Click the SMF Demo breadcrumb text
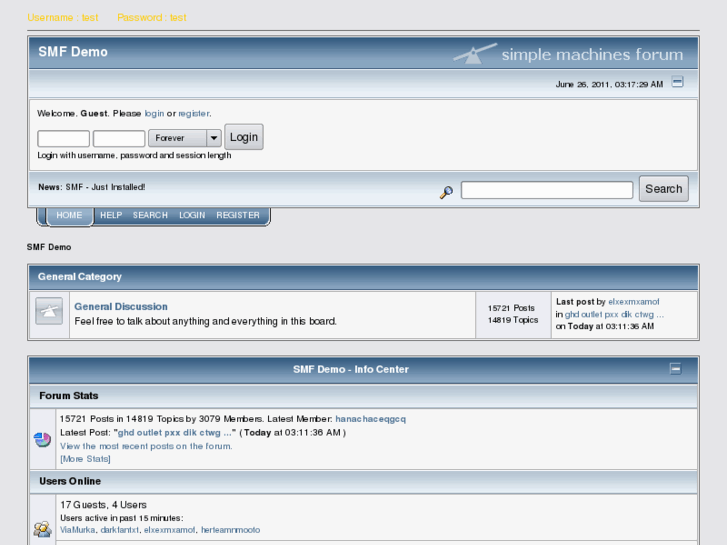727x545 pixels. (x=49, y=247)
